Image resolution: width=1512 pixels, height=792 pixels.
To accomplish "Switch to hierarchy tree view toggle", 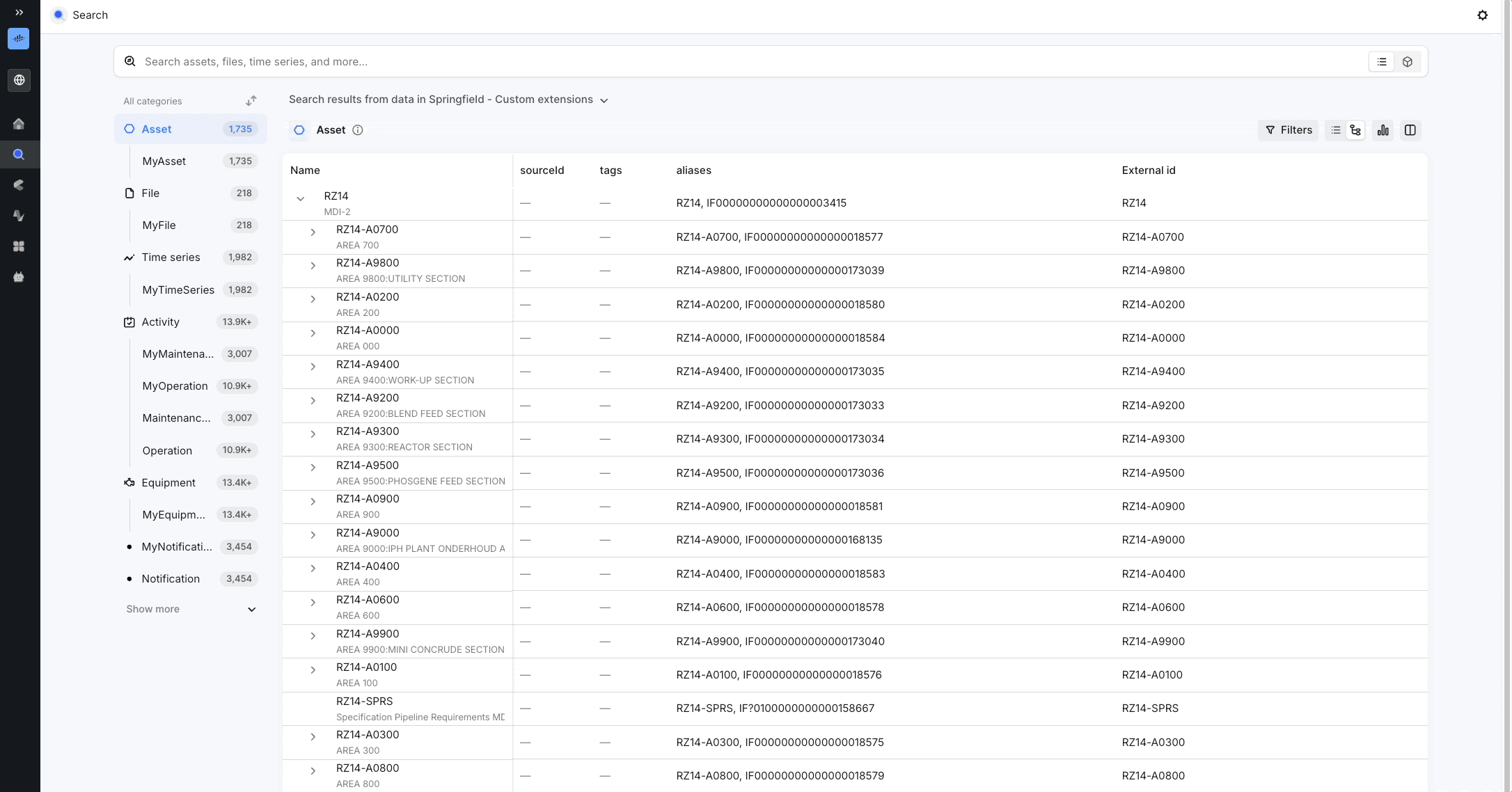I will [1355, 130].
